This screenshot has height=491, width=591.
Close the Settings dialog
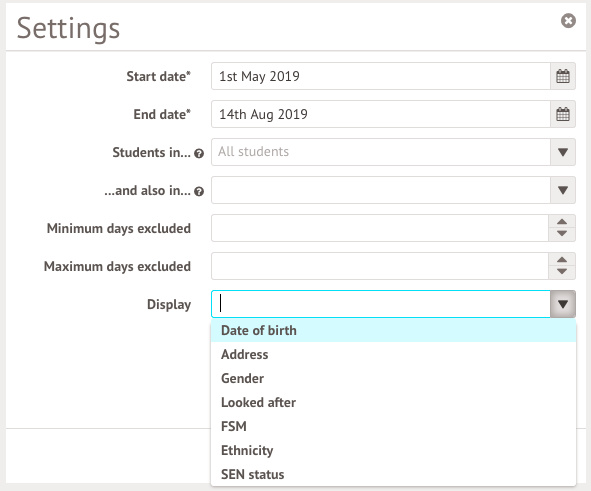coord(568,21)
